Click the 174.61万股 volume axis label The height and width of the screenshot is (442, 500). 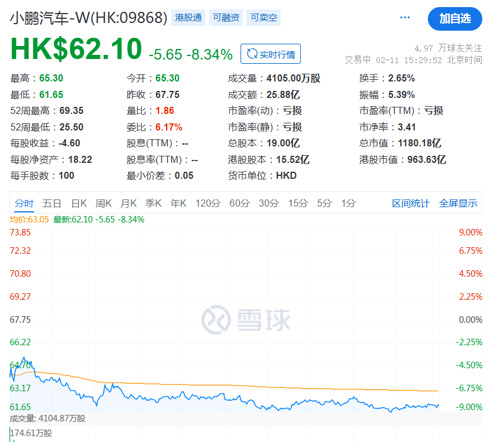click(31, 433)
